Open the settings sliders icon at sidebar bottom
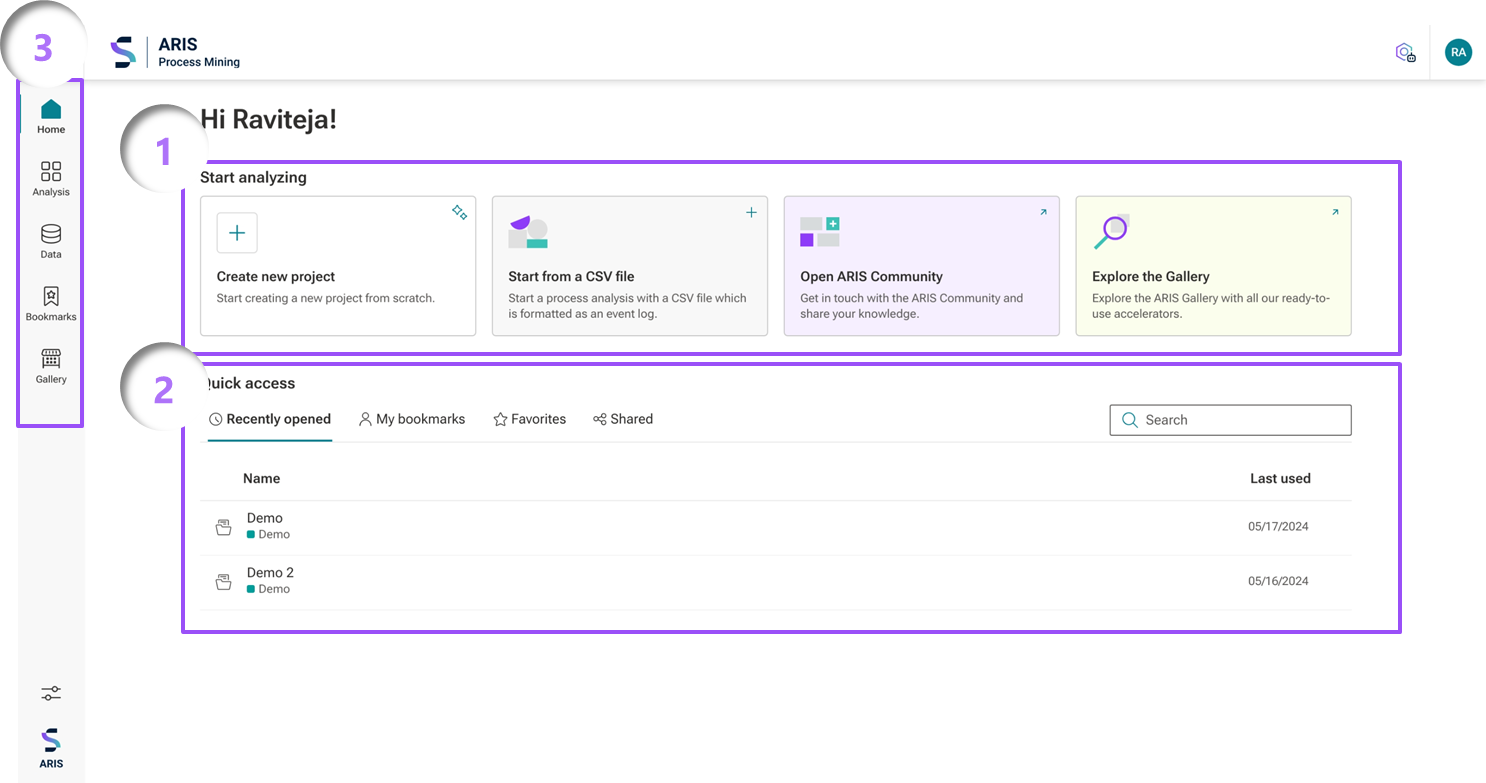 [50, 692]
